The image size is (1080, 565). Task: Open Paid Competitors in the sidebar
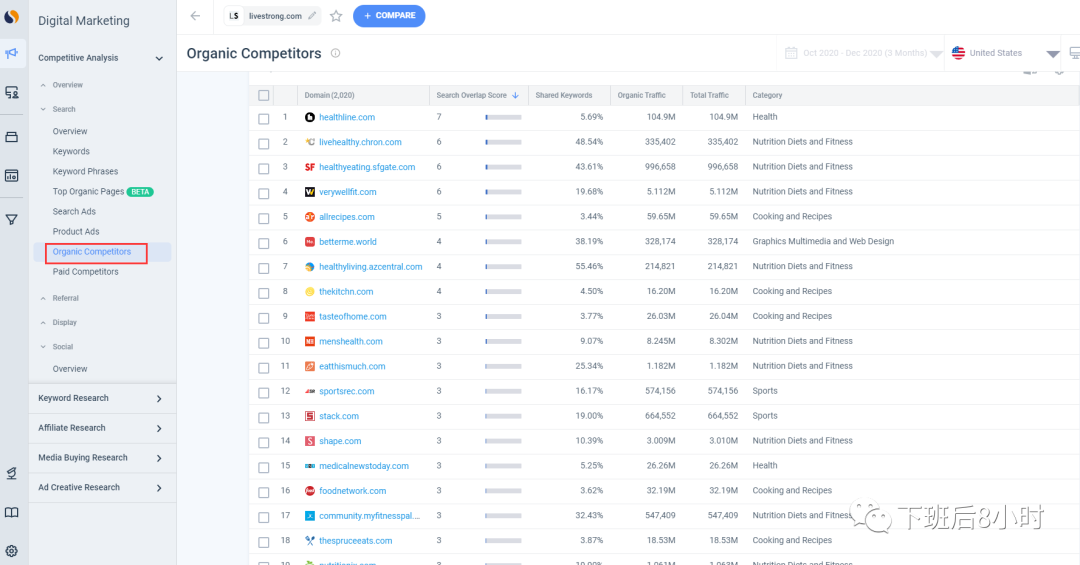click(86, 272)
